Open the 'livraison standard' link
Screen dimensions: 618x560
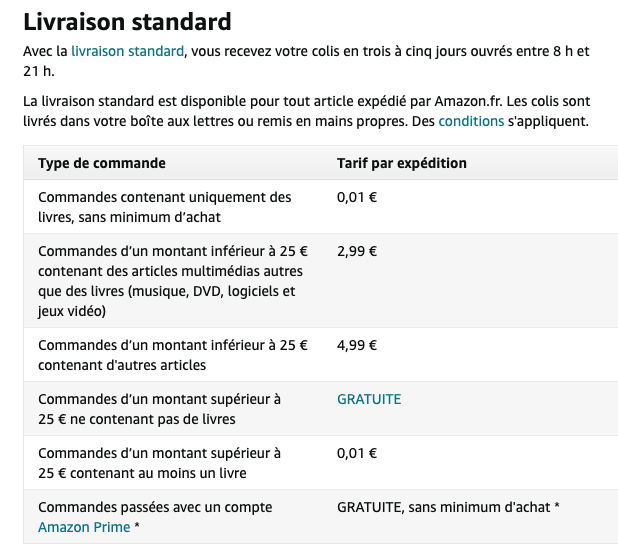click(127, 51)
